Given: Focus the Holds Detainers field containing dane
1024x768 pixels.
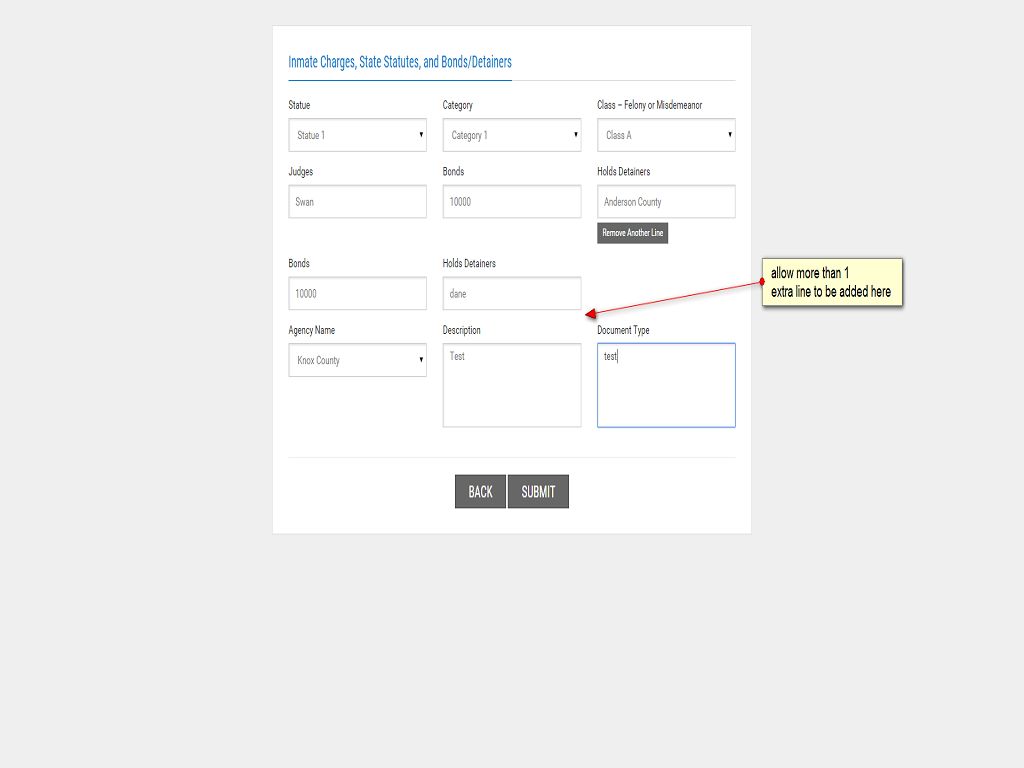Looking at the screenshot, I should (x=511, y=294).
